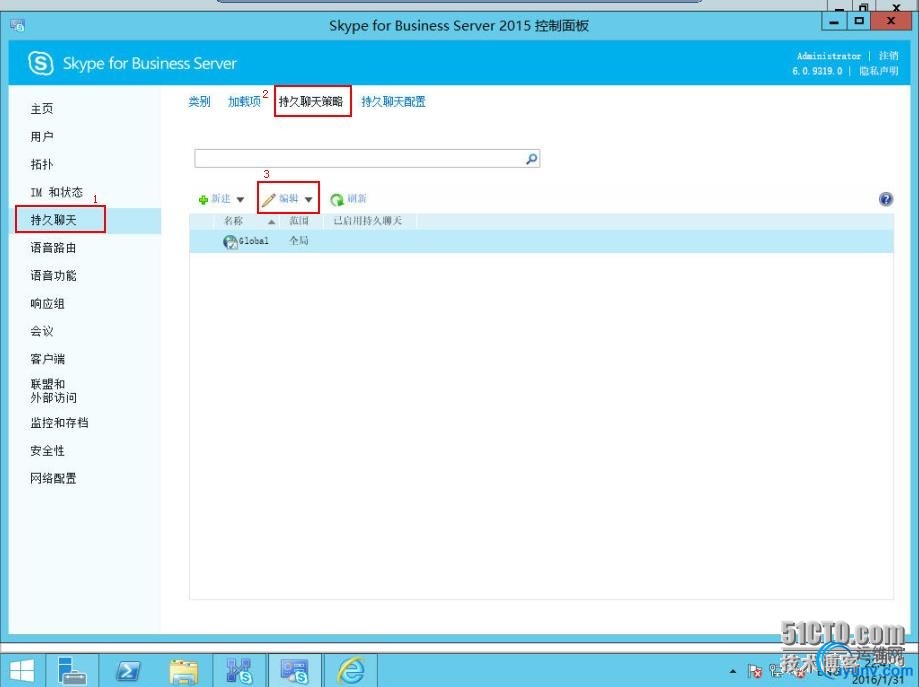Go to 主页 in the sidebar

[42, 108]
